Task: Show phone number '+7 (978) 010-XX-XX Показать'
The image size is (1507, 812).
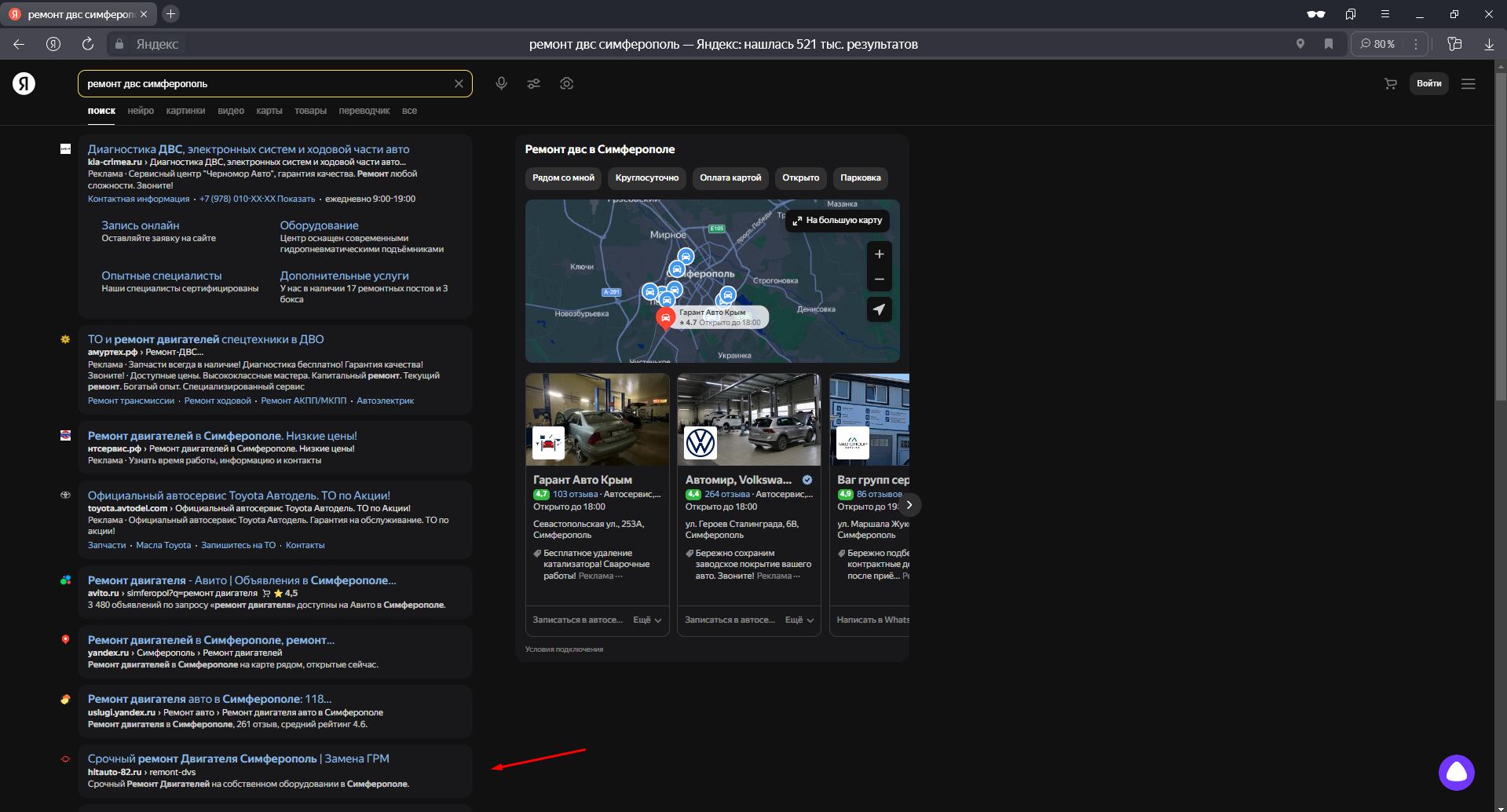Action: 257,199
